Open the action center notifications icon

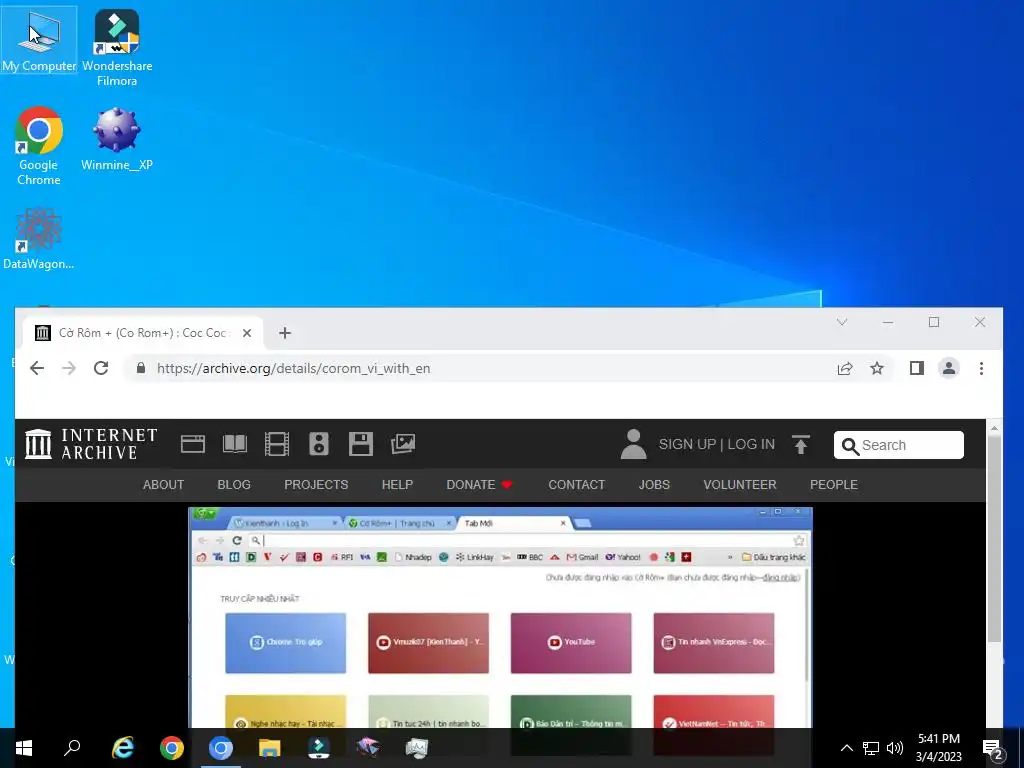993,748
